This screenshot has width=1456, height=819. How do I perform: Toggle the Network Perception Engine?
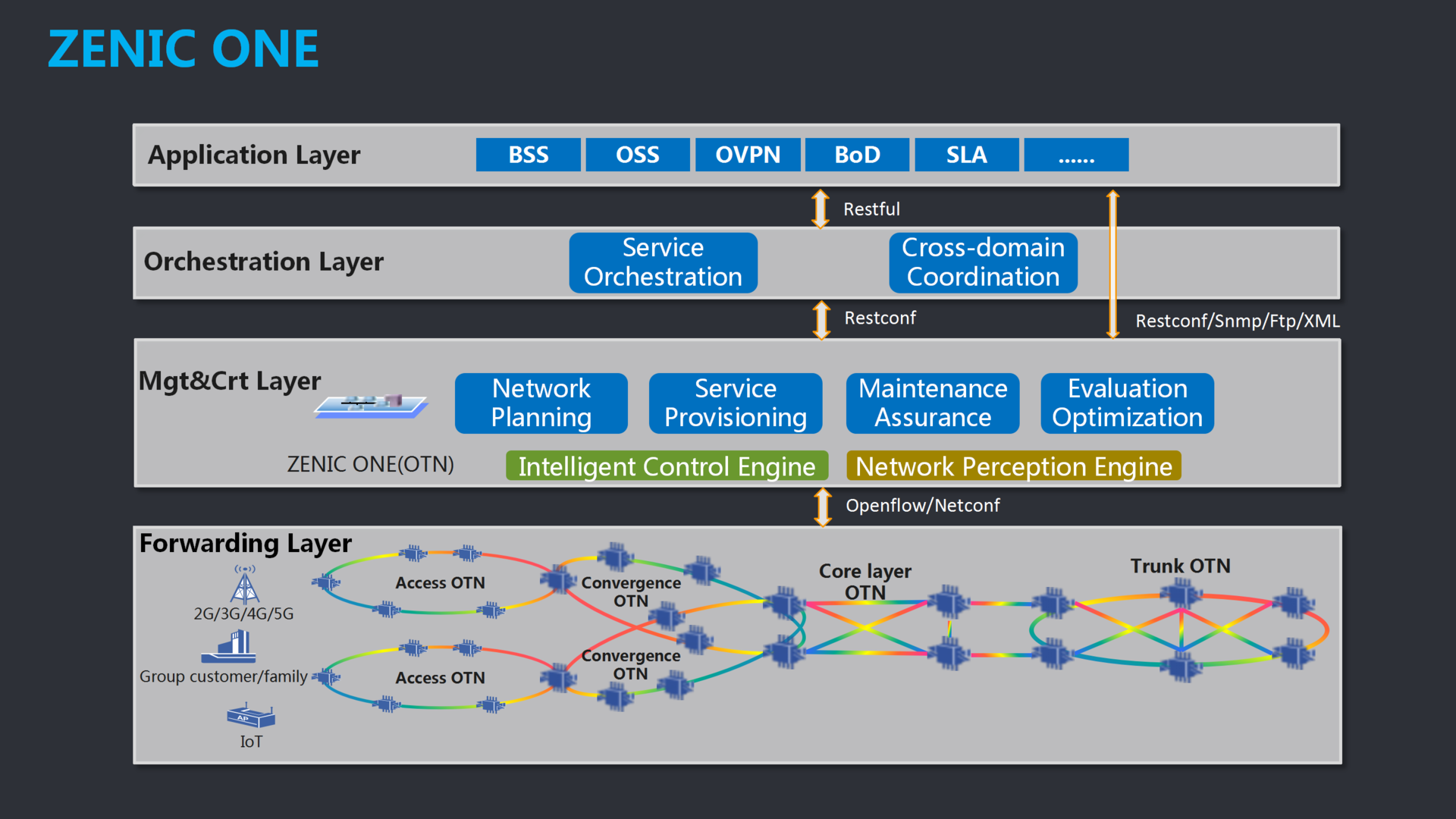coord(1013,466)
